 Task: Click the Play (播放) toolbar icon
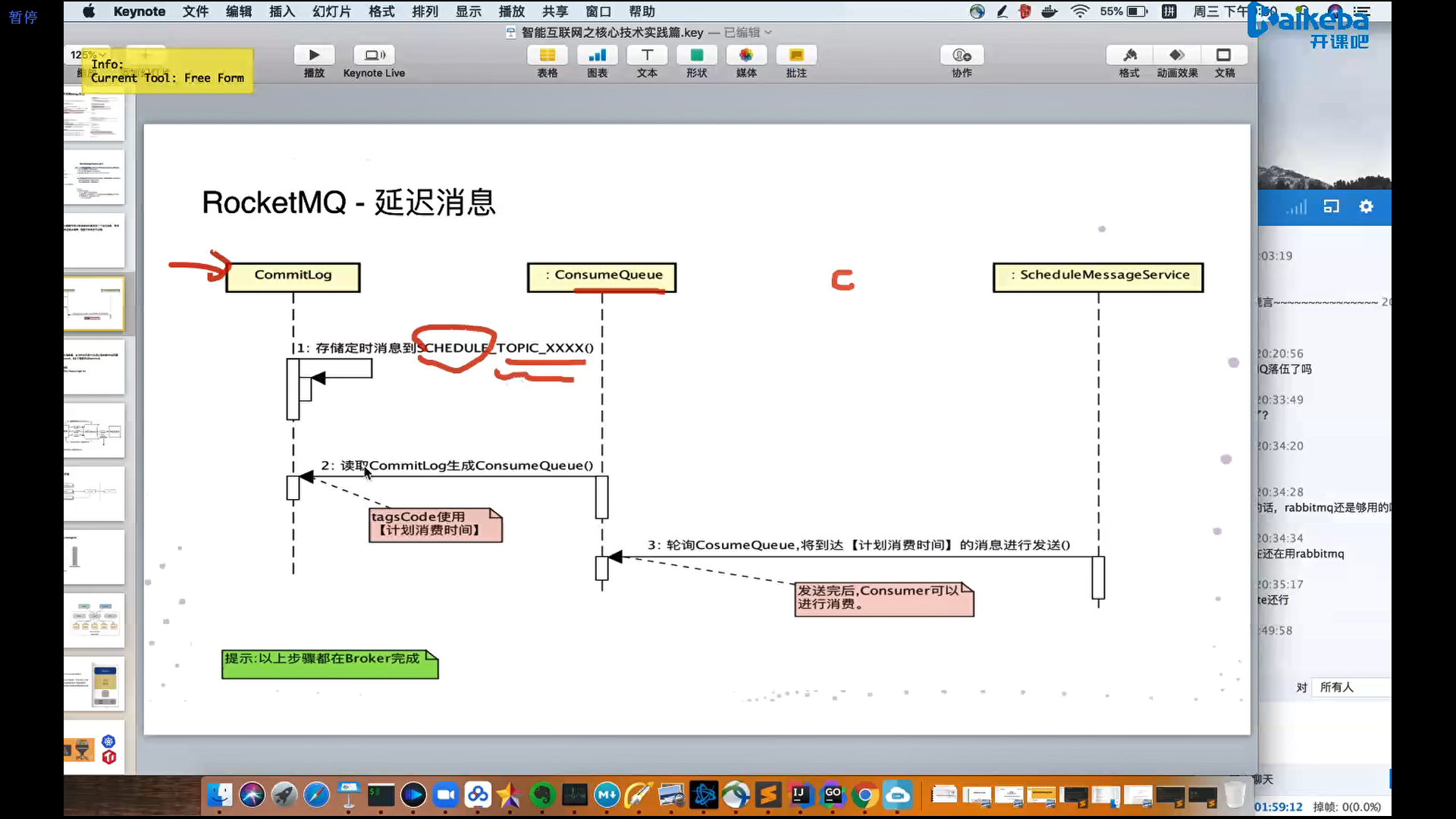pyautogui.click(x=314, y=55)
